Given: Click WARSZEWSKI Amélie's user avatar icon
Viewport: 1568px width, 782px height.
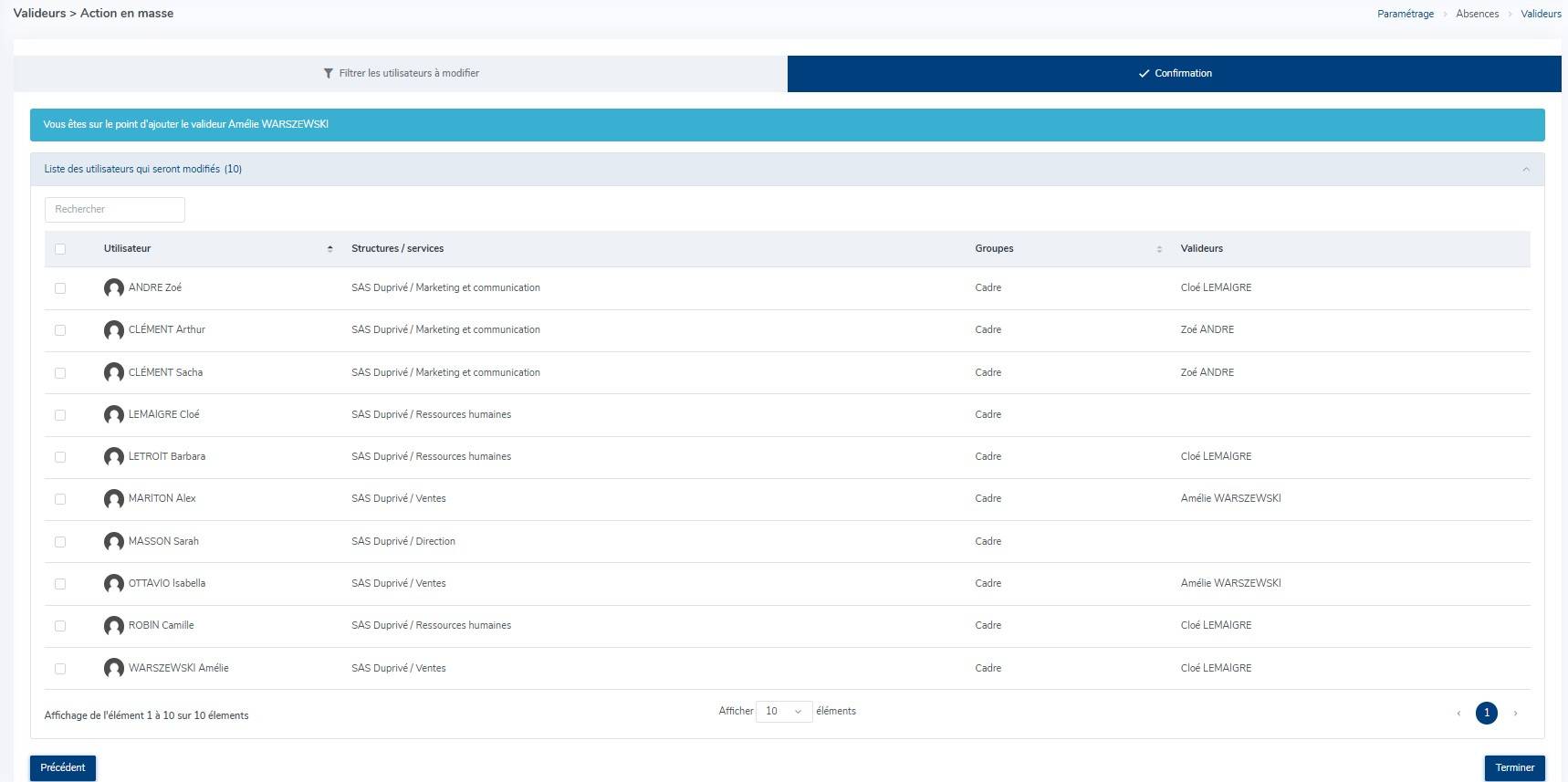Looking at the screenshot, I should coord(113,669).
